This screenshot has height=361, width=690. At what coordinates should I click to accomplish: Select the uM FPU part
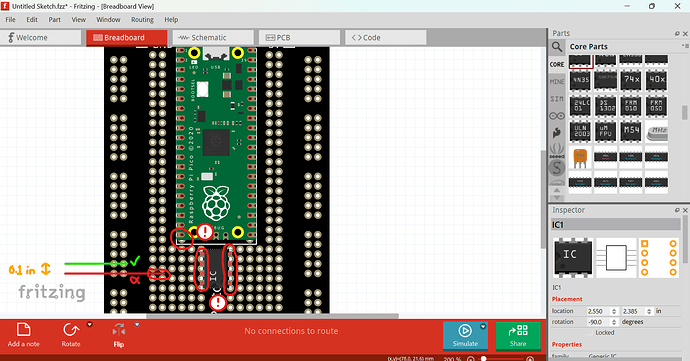(x=606, y=132)
